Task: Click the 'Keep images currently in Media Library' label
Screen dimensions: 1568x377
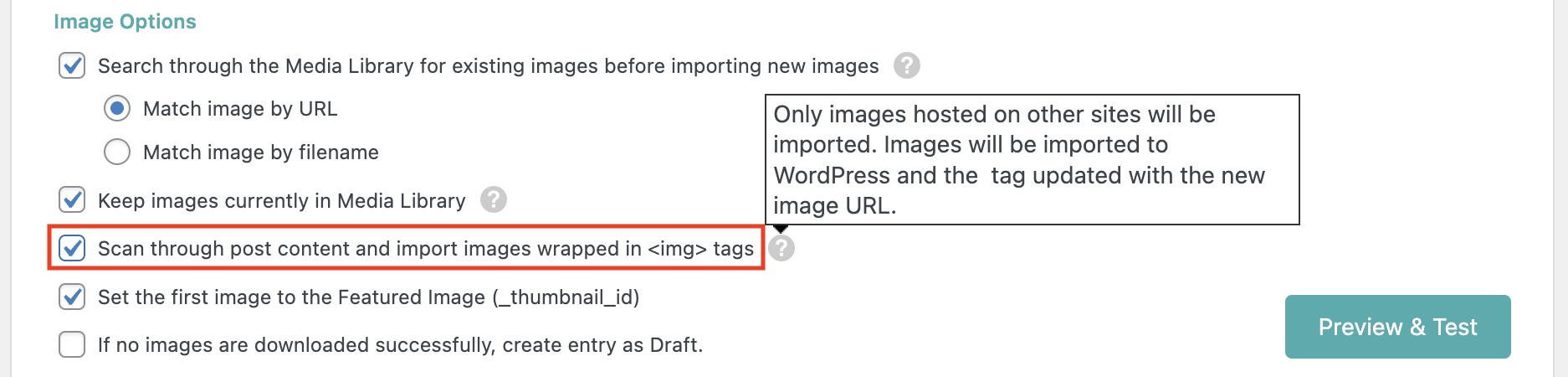Action: click(x=281, y=201)
